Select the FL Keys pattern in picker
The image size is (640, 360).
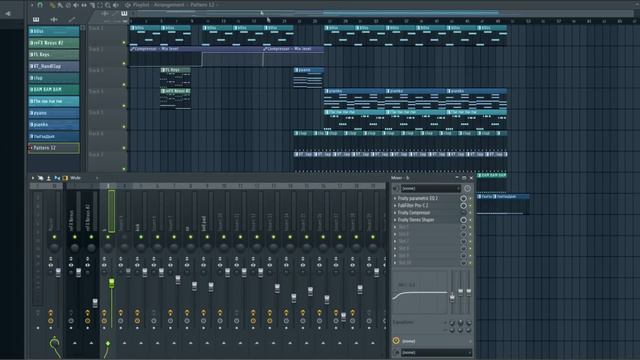coord(54,54)
